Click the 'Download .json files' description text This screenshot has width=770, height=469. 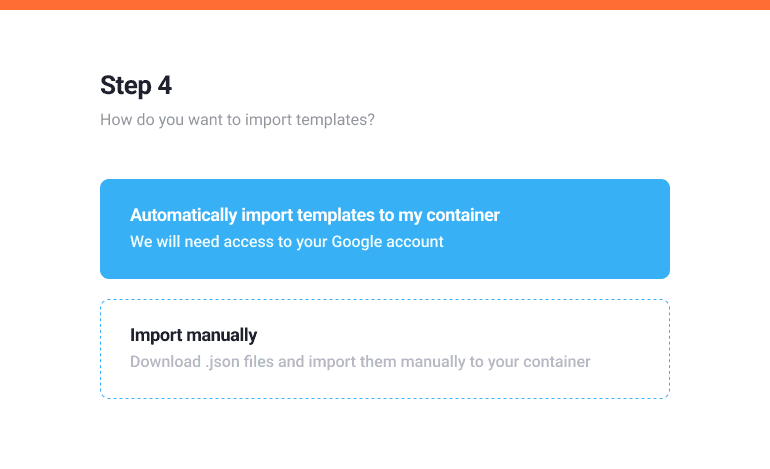(360, 361)
